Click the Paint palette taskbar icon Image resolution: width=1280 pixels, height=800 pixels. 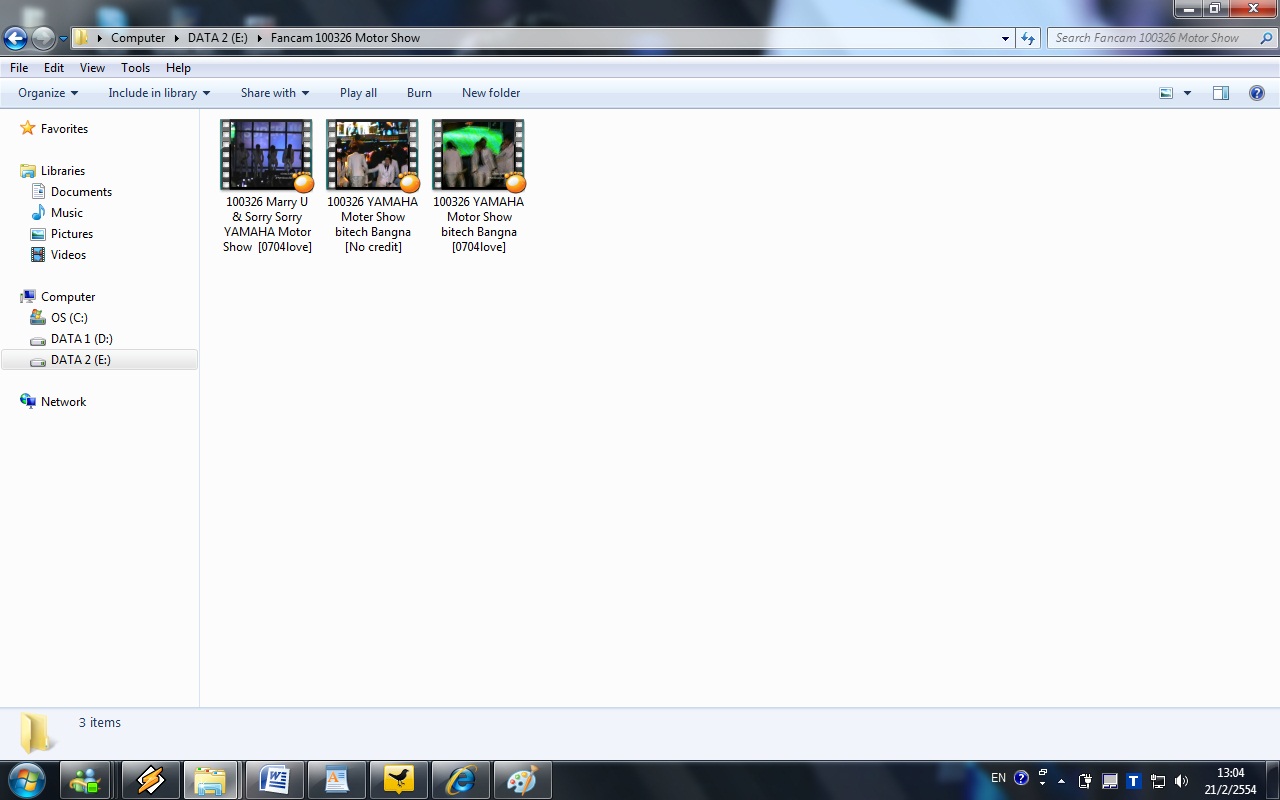(x=522, y=780)
